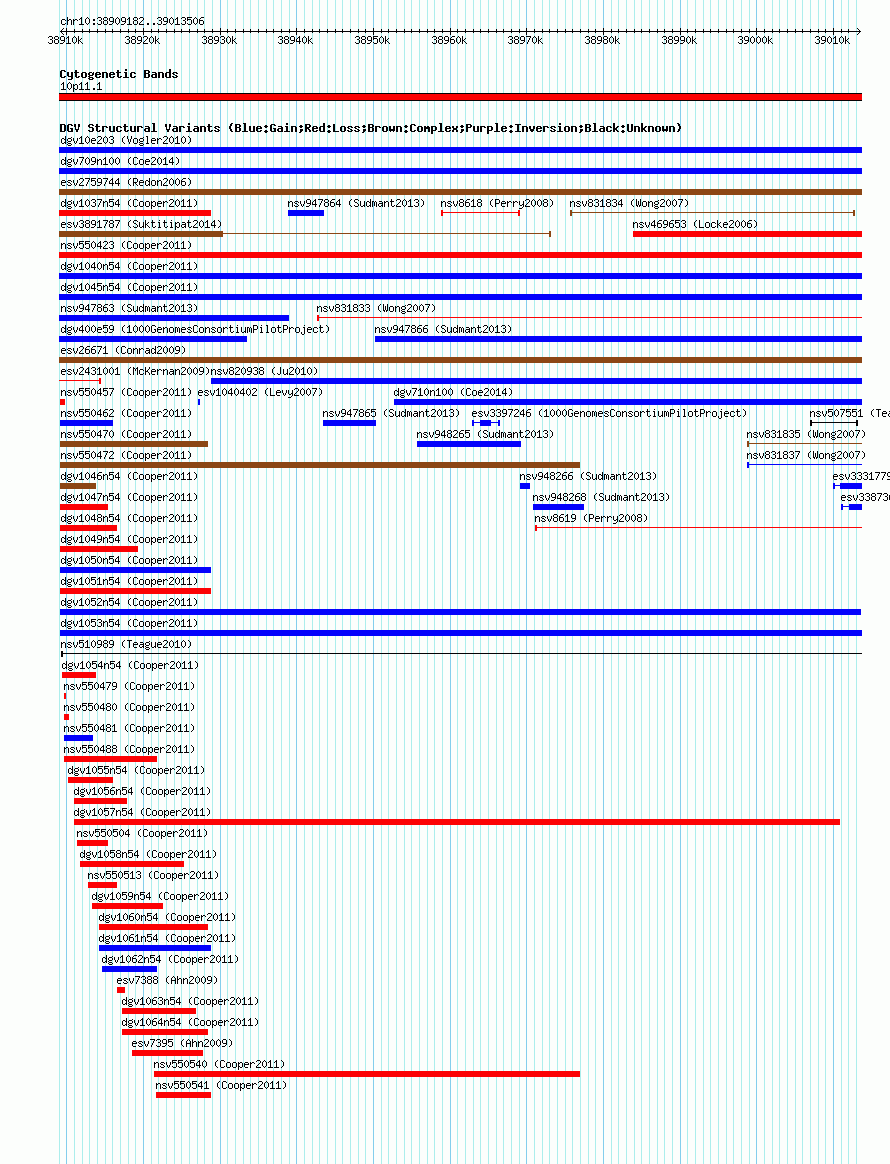Click the red bar under nsv469653 (Locke2006)
Screen dimensions: 890x1164
[747, 234]
